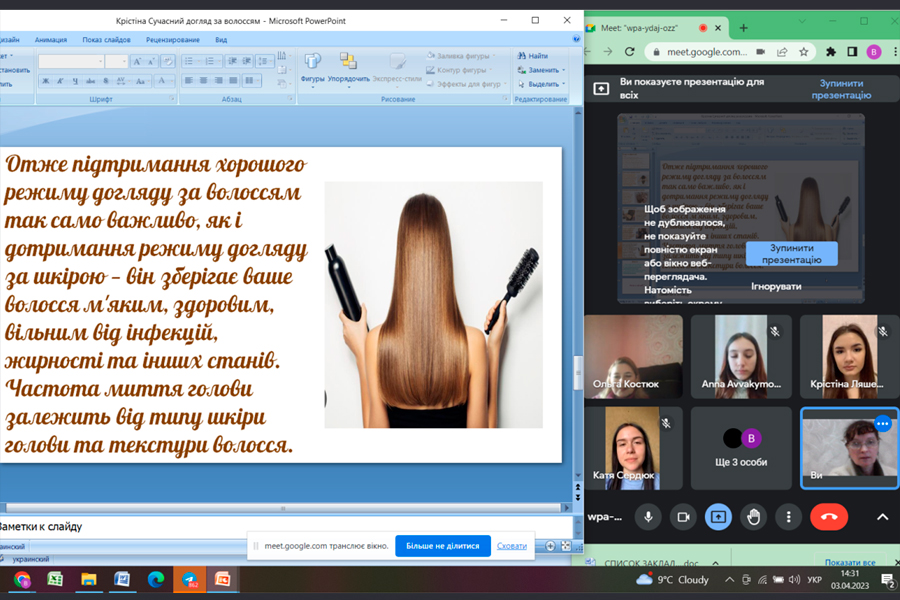
Task: Open Meet more options three-dot menu
Action: click(789, 516)
